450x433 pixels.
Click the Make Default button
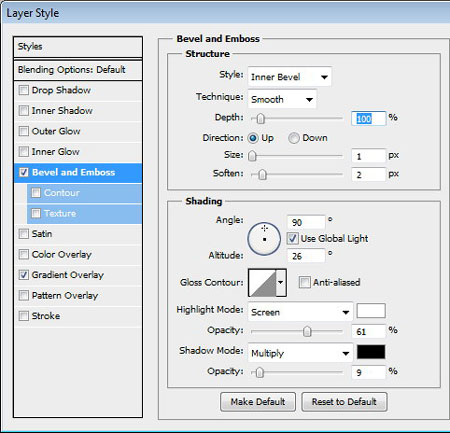click(x=258, y=402)
